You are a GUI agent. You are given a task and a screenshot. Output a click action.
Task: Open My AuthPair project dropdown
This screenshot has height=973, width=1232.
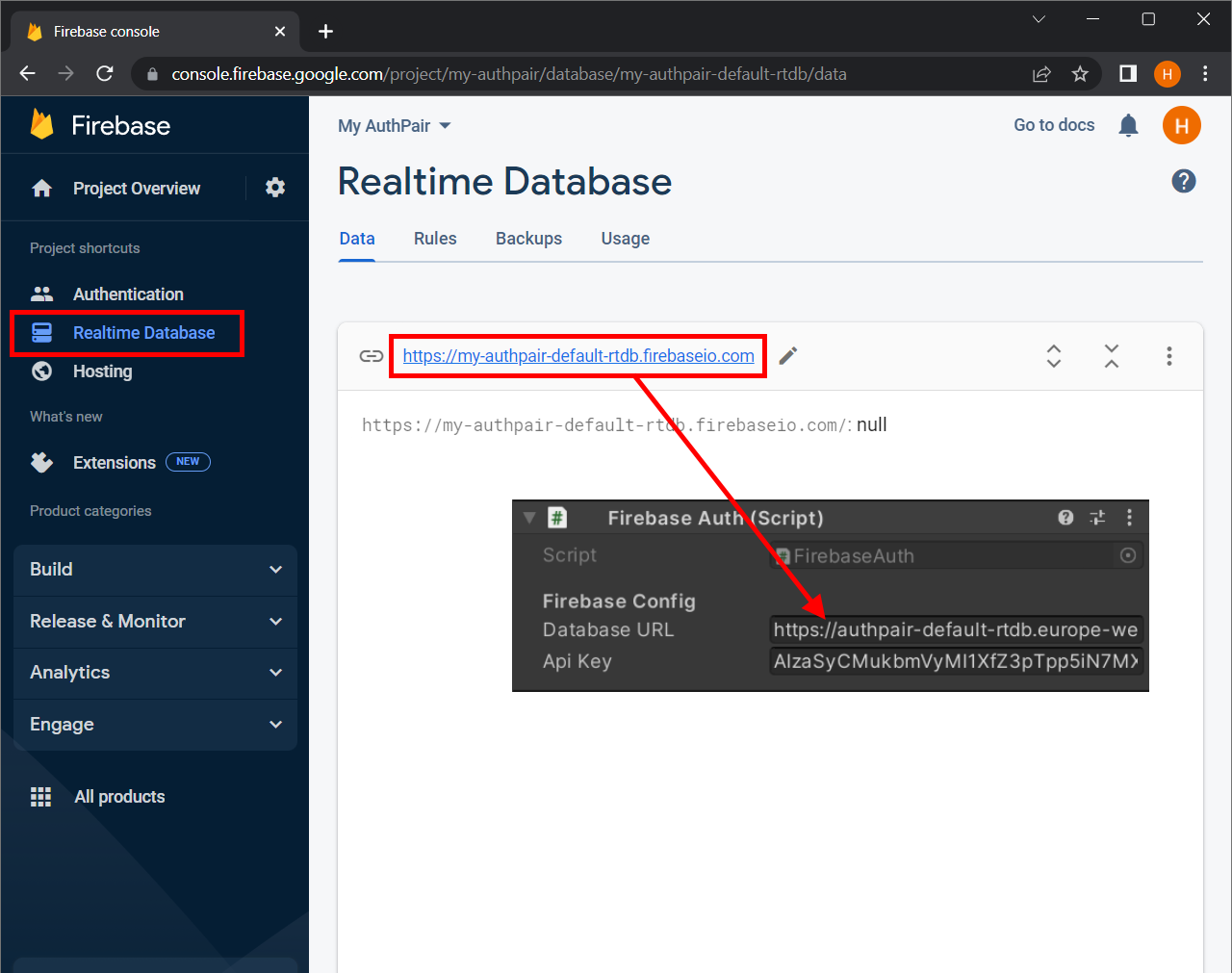[395, 126]
